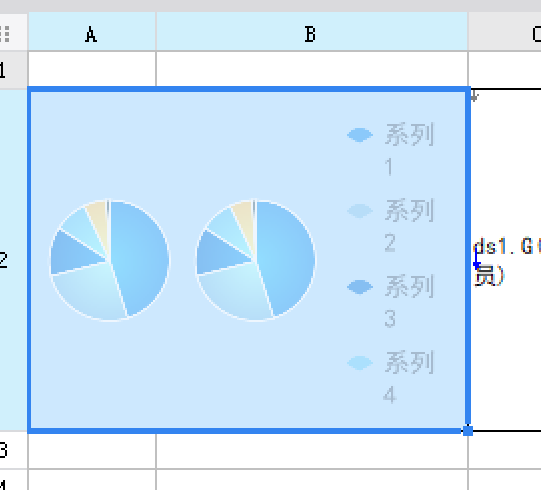Select row 1 header
The image size is (541, 490).
point(13,70)
